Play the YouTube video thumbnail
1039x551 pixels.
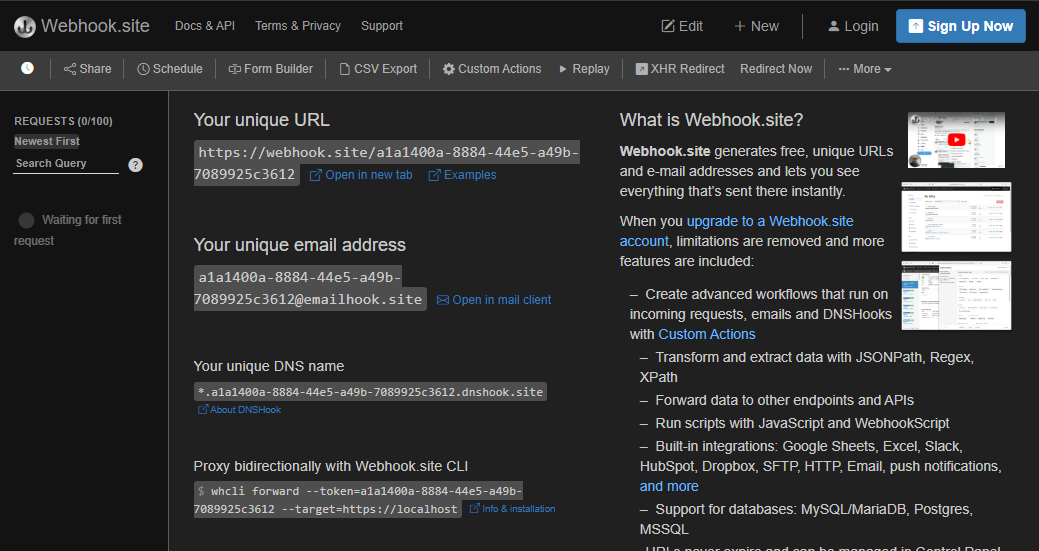pos(956,140)
